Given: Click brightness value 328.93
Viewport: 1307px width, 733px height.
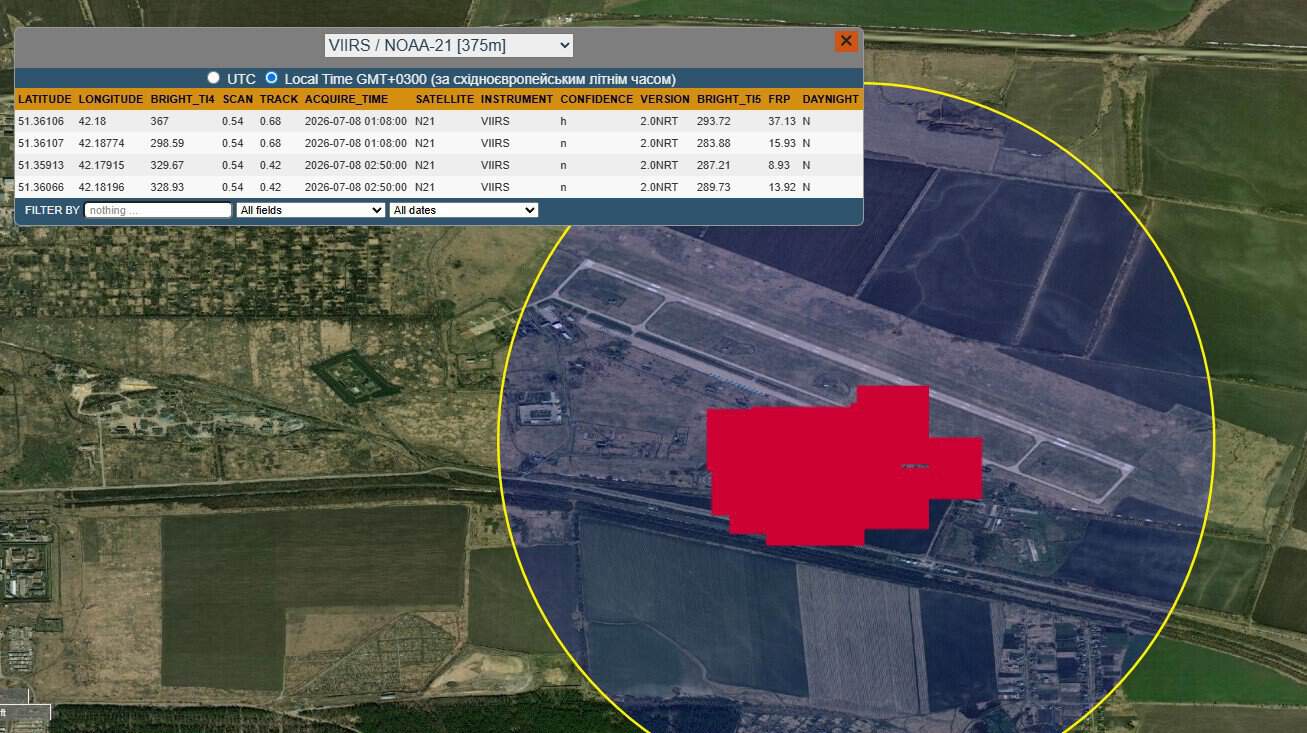Looking at the screenshot, I should tap(167, 187).
